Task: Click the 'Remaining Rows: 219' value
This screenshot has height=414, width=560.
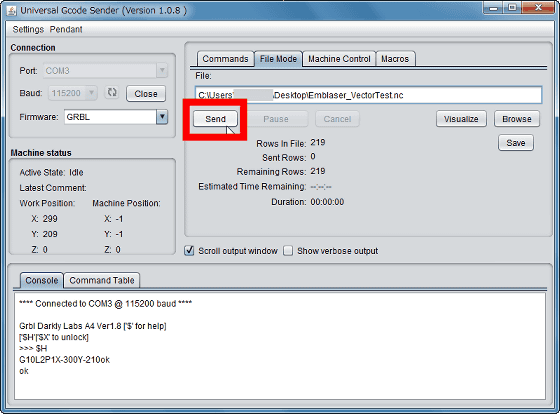Action: coord(318,171)
